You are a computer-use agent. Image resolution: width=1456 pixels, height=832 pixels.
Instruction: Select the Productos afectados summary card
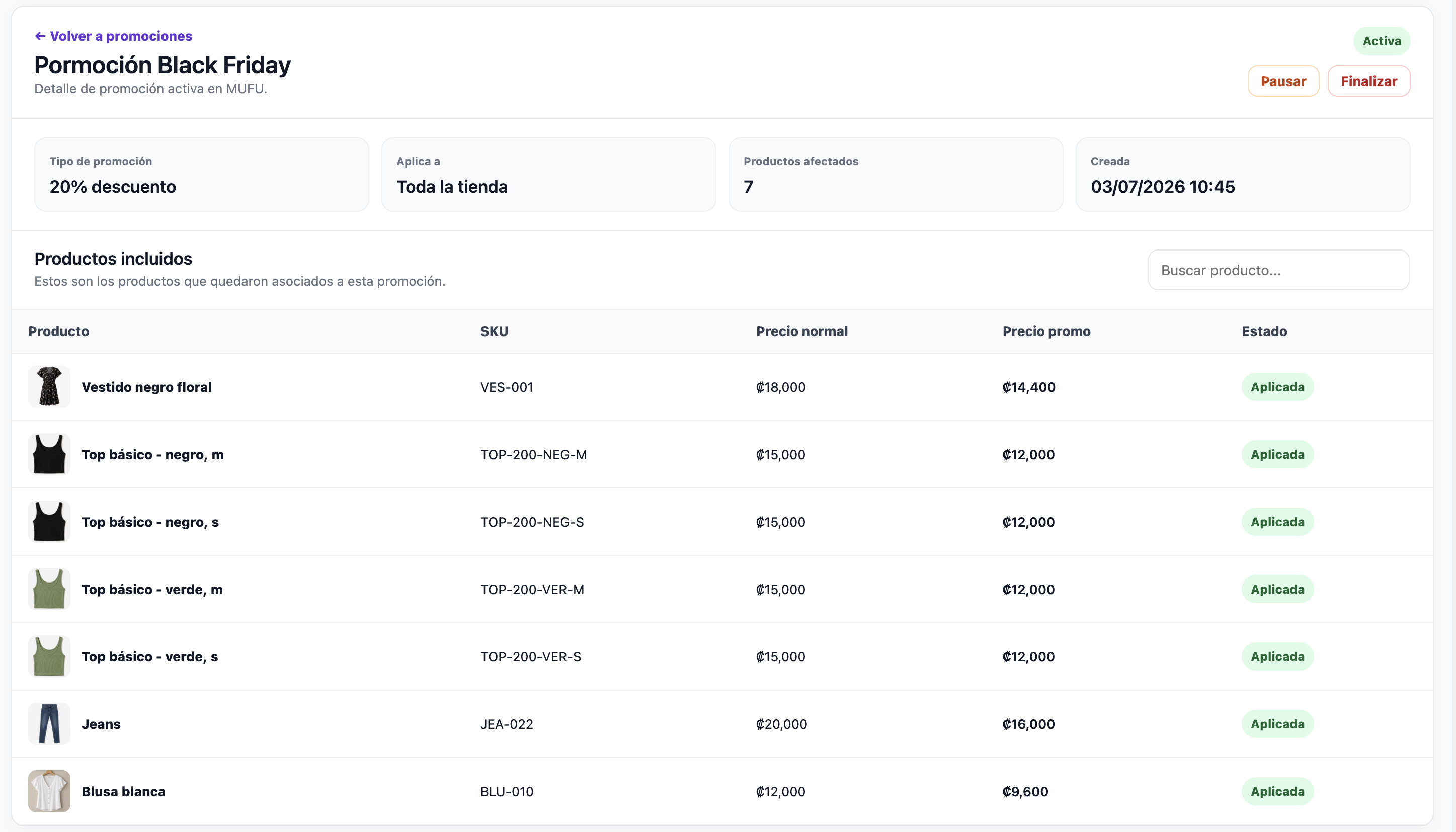(x=896, y=174)
